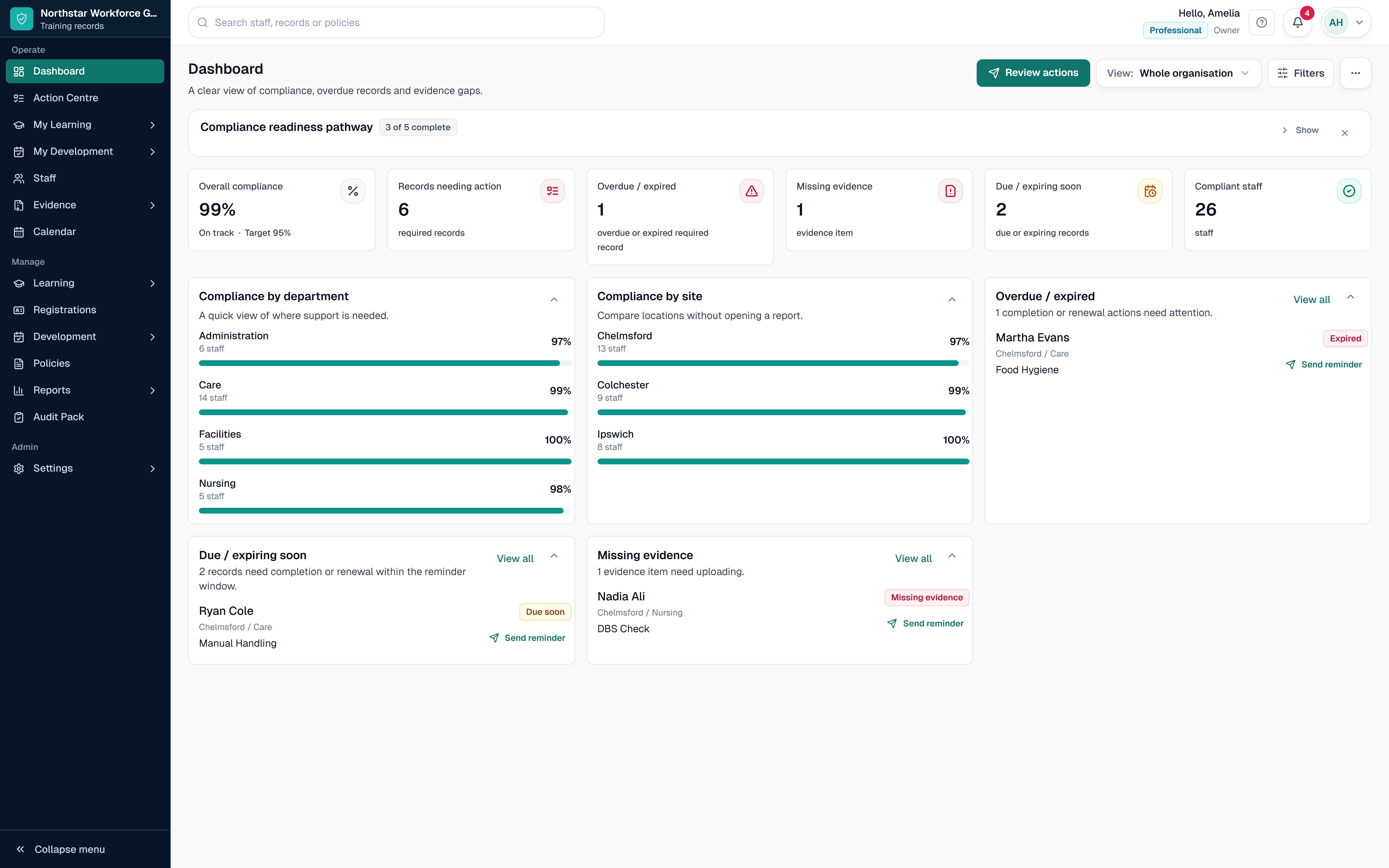
Task: View all Due / expiring soon records
Action: tap(515, 559)
